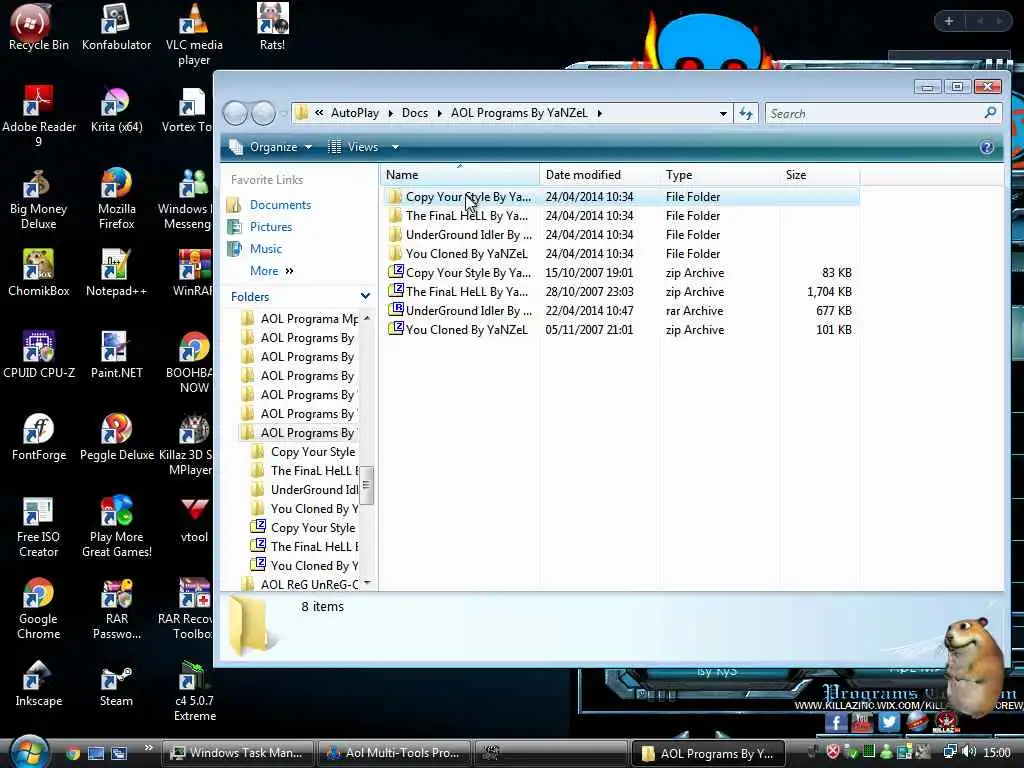Open Documents favorite link

tap(280, 205)
